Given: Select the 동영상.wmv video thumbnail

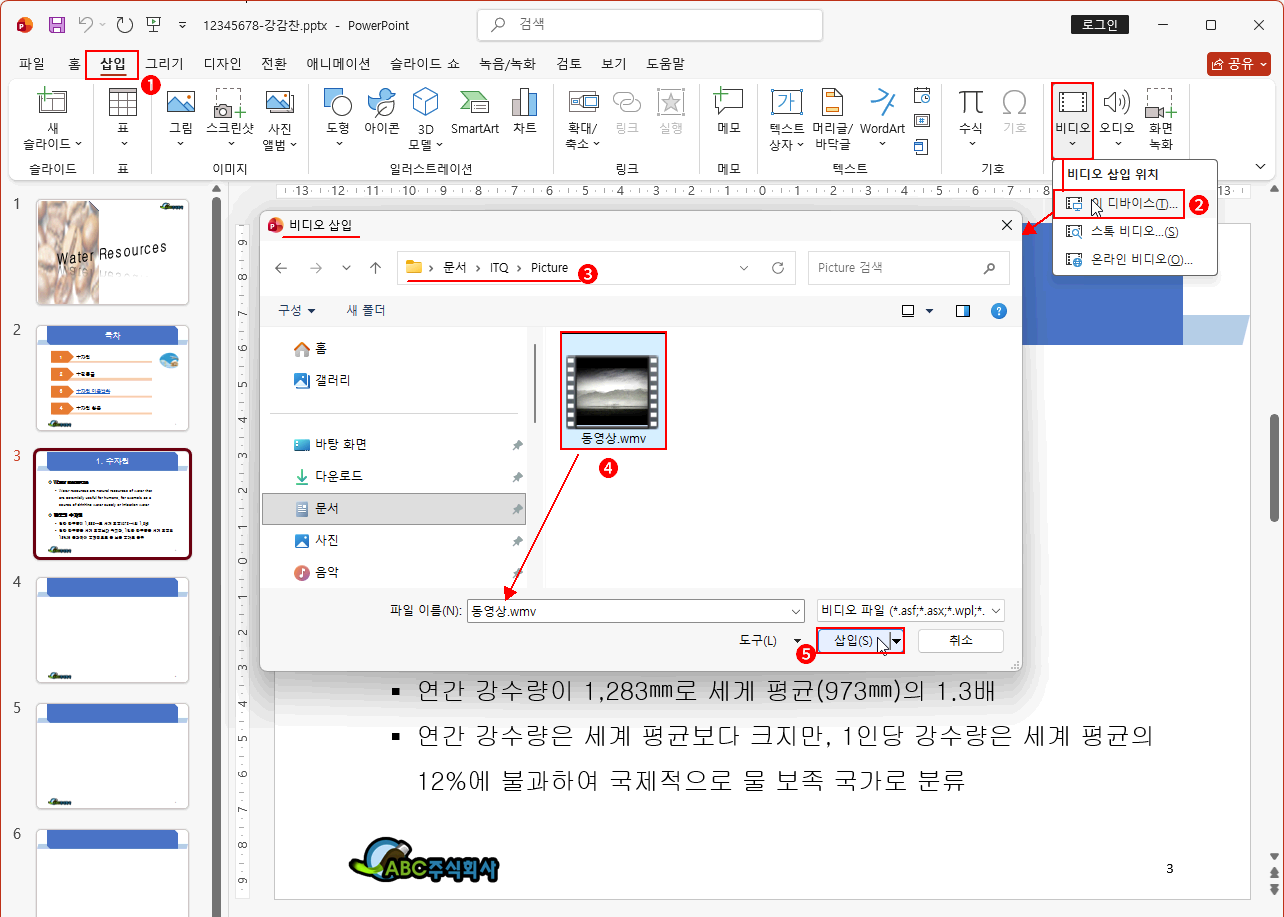Looking at the screenshot, I should tap(613, 388).
